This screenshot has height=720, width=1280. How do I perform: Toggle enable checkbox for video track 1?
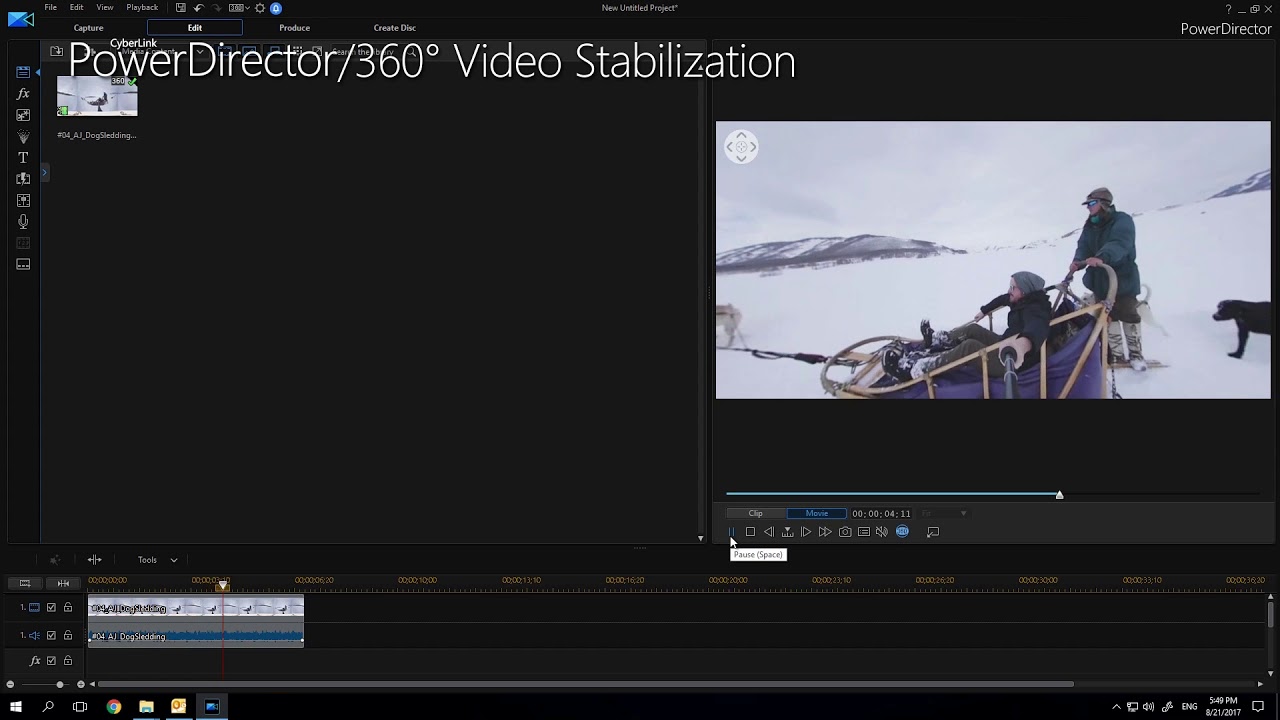52,607
